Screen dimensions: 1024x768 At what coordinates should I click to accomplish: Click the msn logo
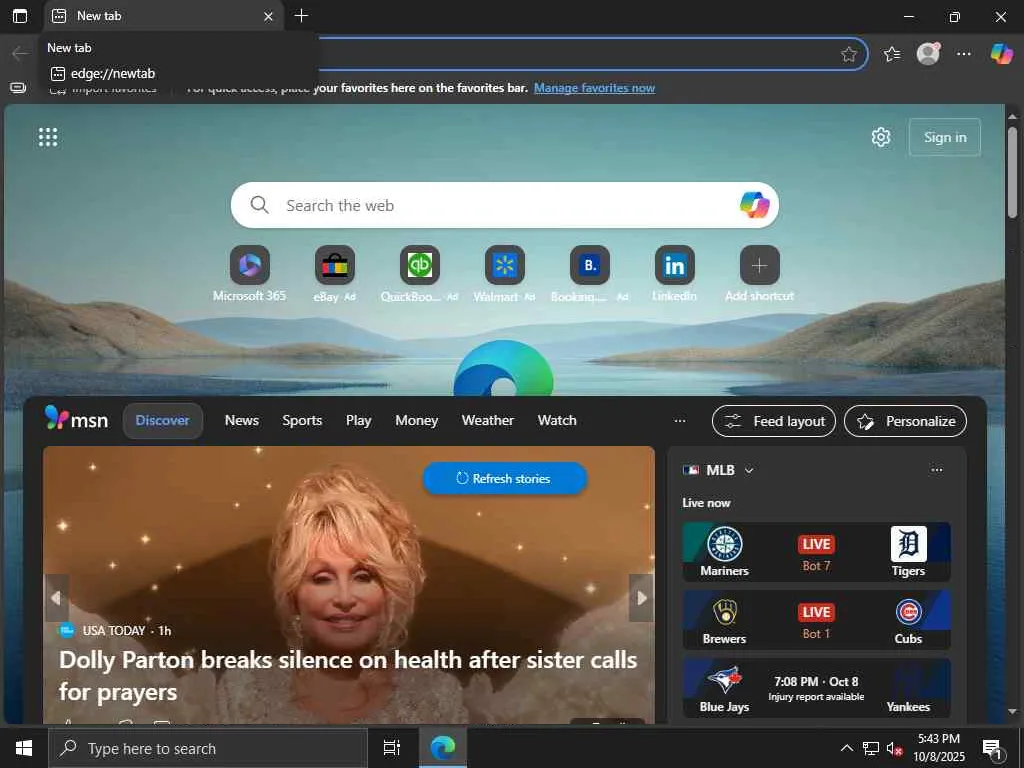[x=76, y=419]
